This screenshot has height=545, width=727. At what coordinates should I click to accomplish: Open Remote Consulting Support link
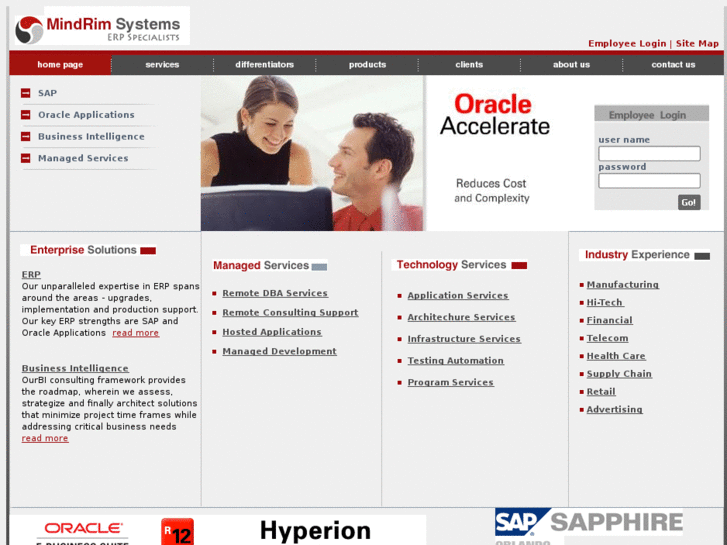point(290,313)
